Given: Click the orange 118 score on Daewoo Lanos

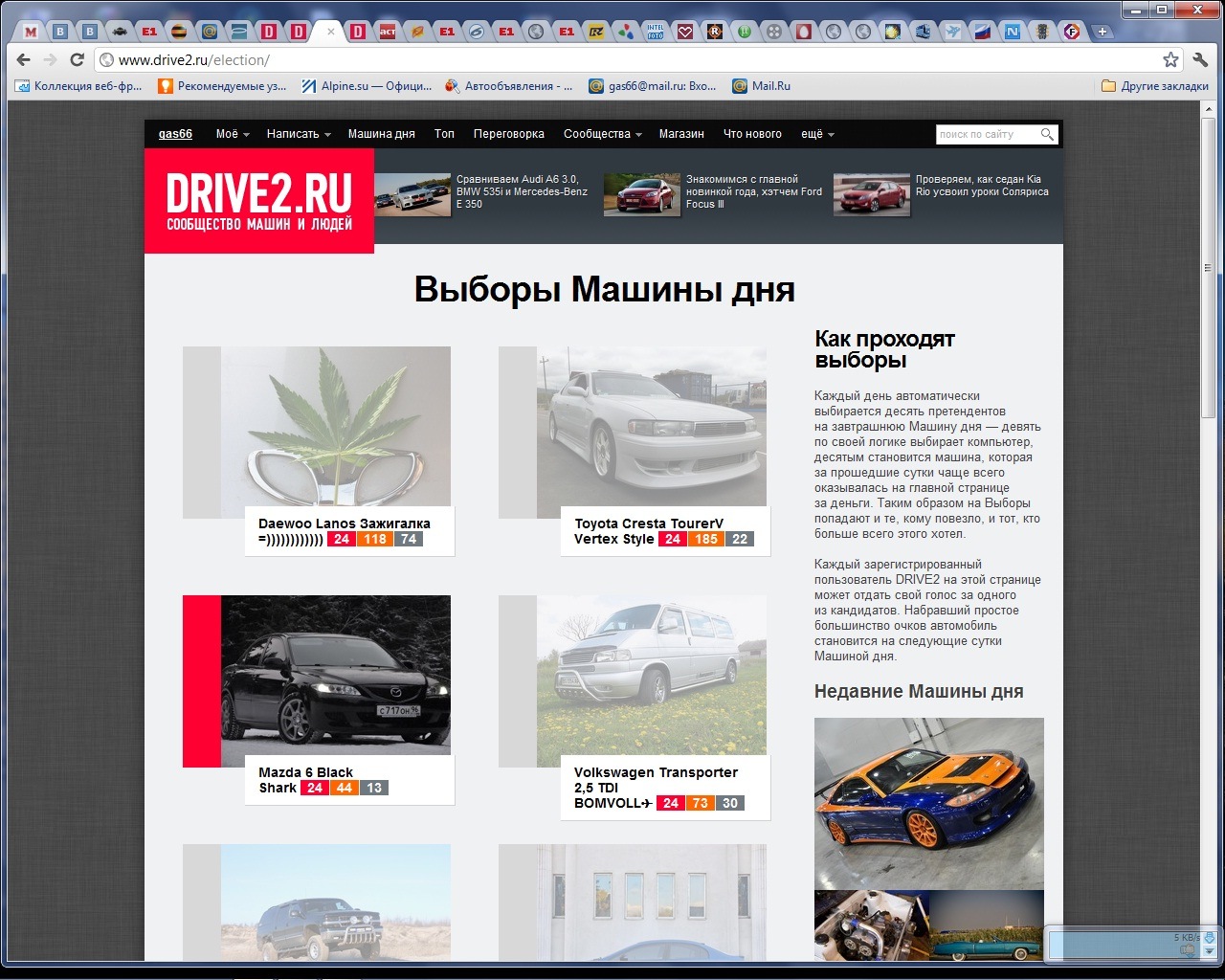Looking at the screenshot, I should [x=375, y=539].
